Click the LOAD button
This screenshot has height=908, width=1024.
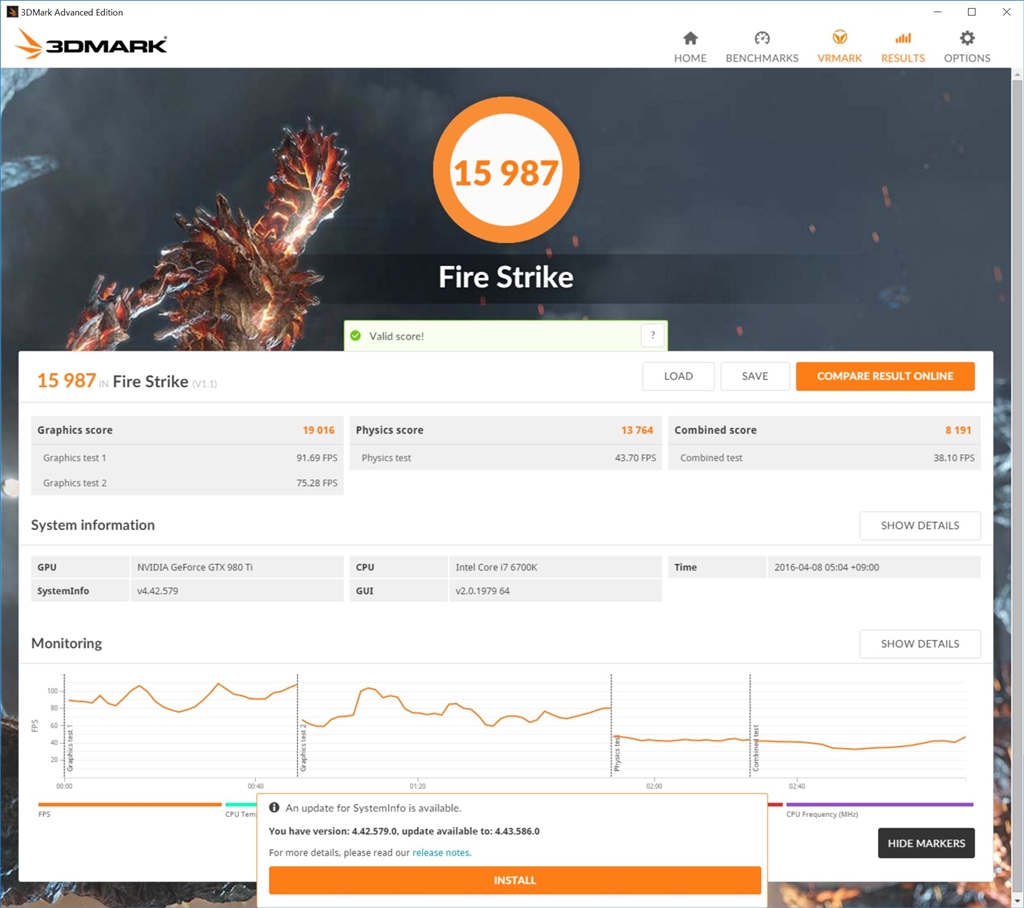point(678,376)
